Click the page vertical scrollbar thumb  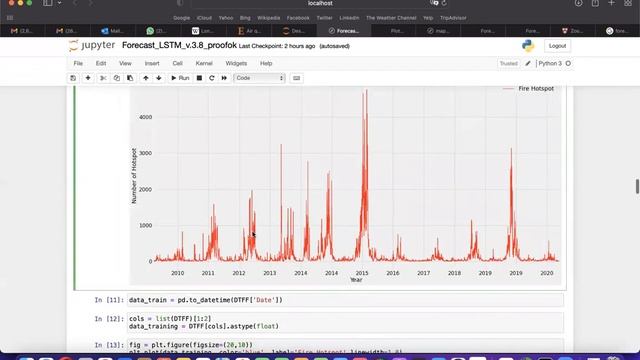(x=637, y=186)
